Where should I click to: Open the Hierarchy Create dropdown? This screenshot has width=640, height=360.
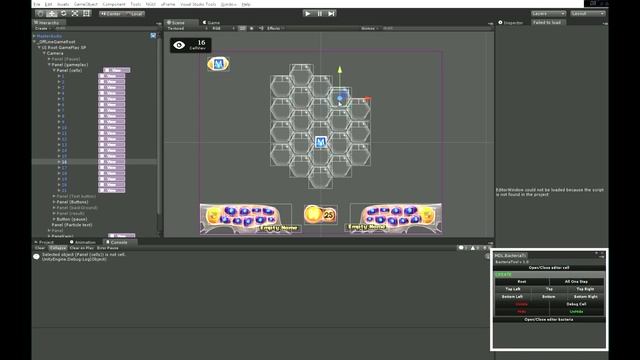click(42, 29)
